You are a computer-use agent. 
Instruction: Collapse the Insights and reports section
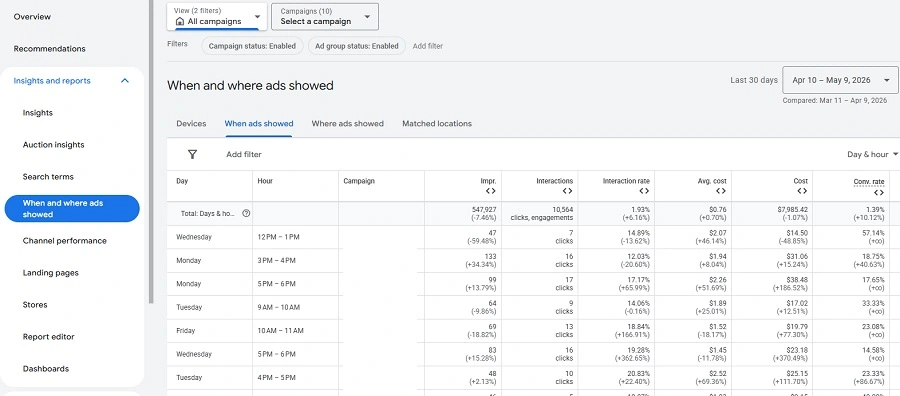click(x=125, y=81)
